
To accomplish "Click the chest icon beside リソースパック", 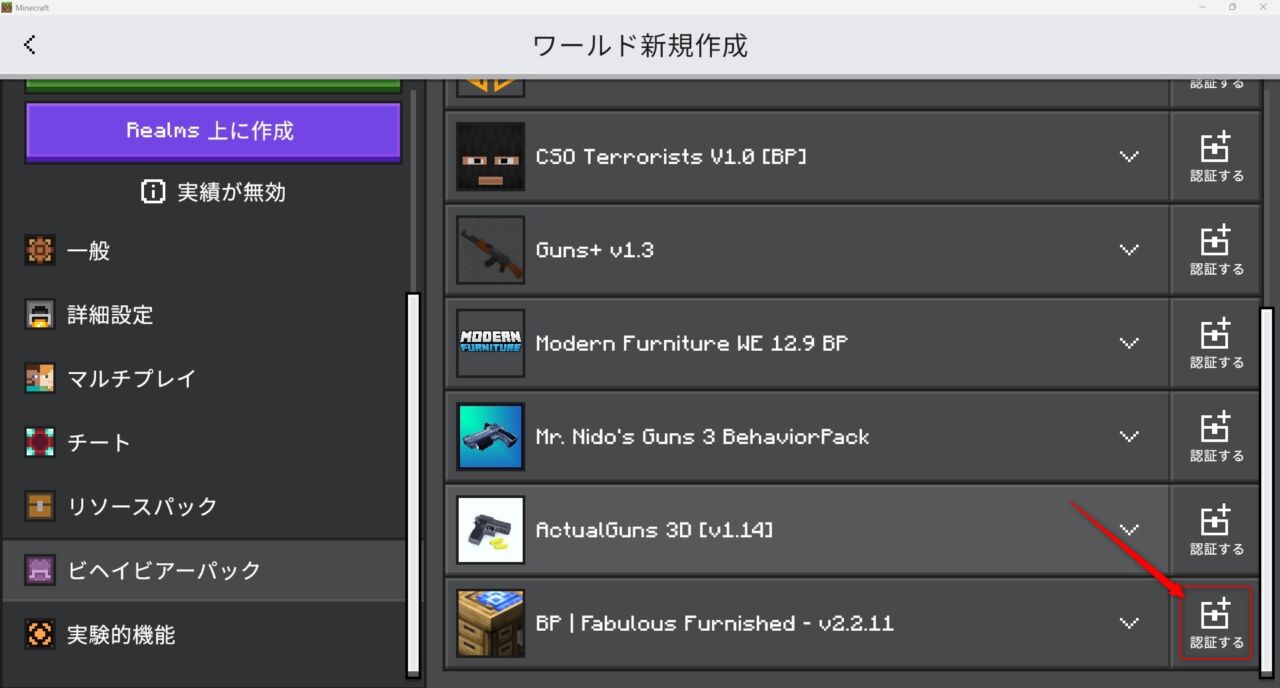I will pos(39,506).
